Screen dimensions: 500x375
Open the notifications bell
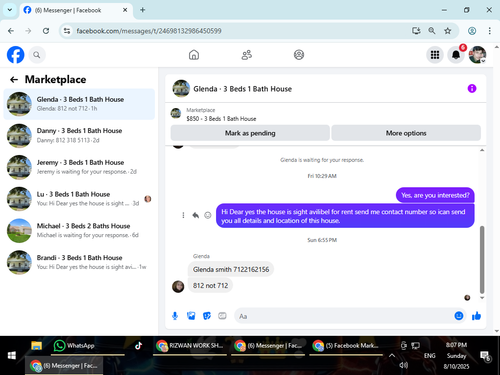(x=456, y=55)
